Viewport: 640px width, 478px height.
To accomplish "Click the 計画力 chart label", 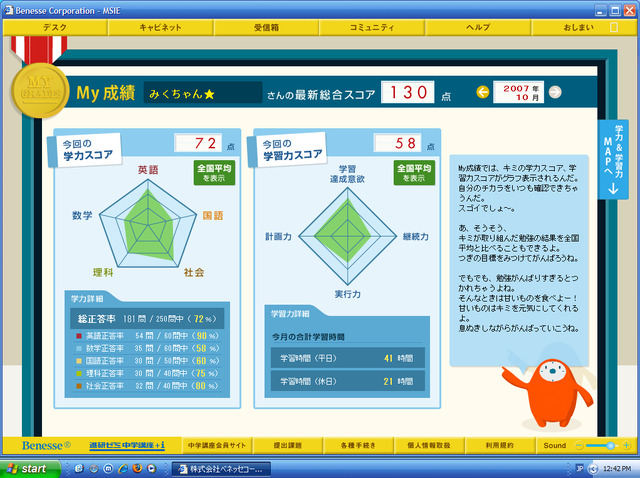I will coord(278,237).
